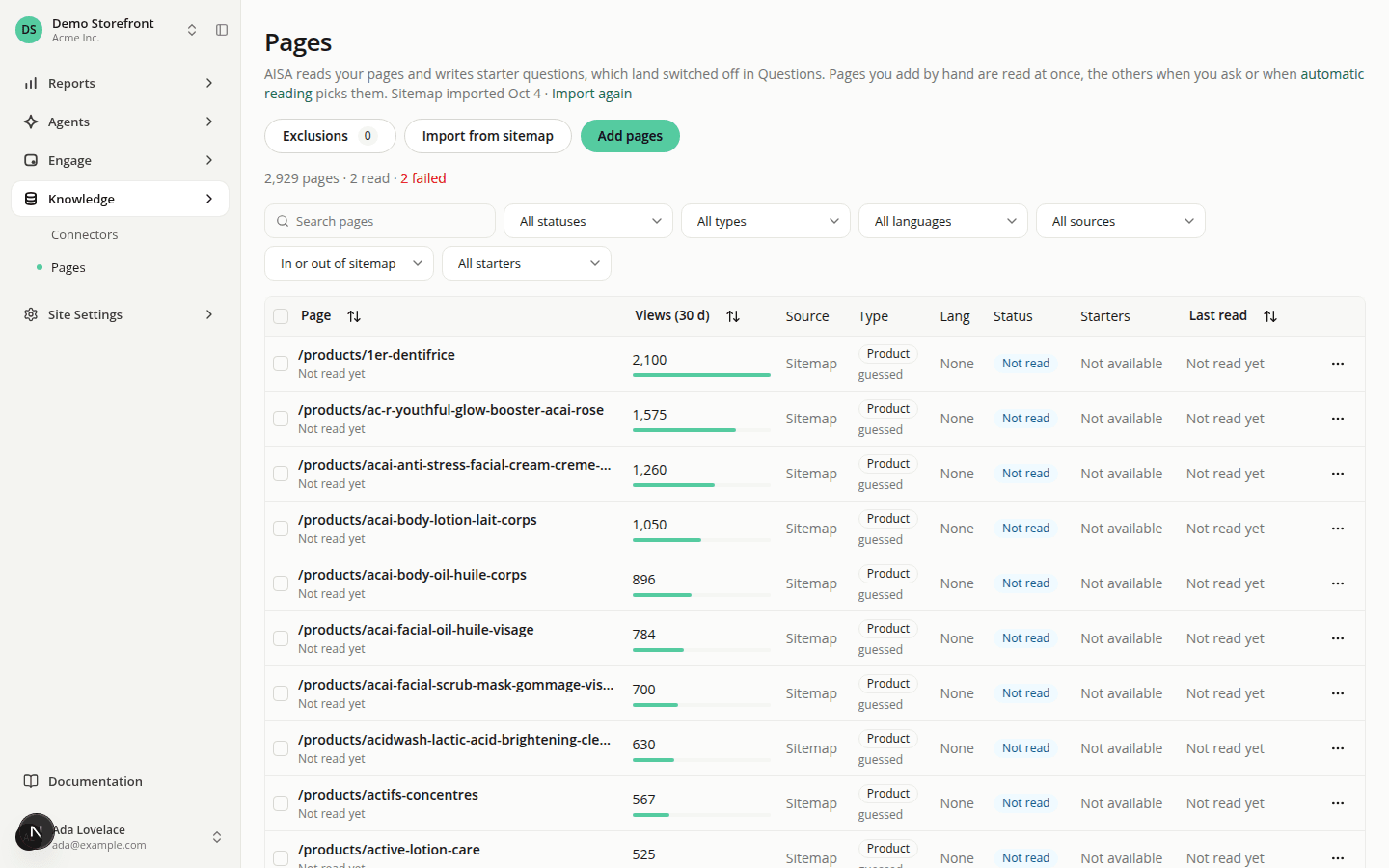
Task: Click the search magnifier icon
Action: click(x=283, y=221)
